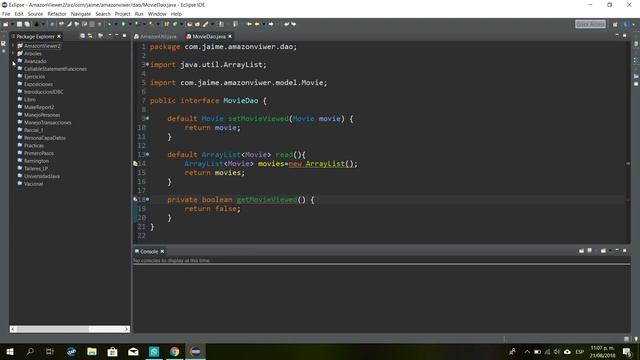Open the Window menu
This screenshot has width=640, height=360.
click(157, 14)
